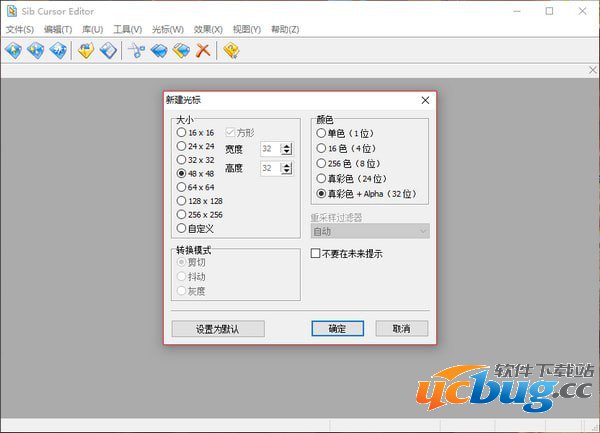Image resolution: width=600 pixels, height=433 pixels.
Task: Click the yellow Help book icon
Action: pyautogui.click(x=231, y=50)
